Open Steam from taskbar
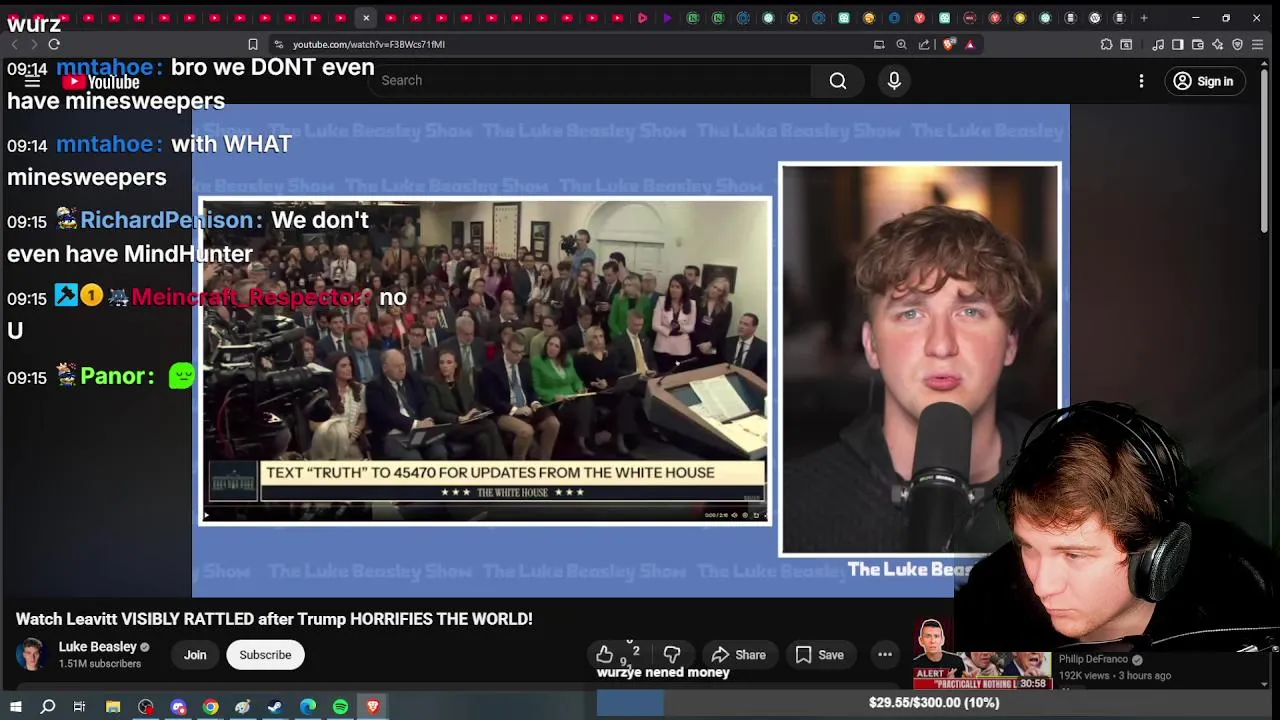This screenshot has width=1280, height=720. coord(275,707)
